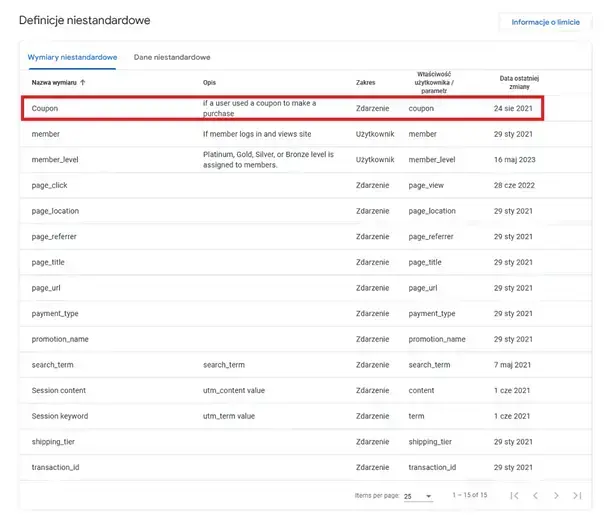Sort by Nazwa wymiaru arrow icon
This screenshot has height=524, width=604.
[x=82, y=82]
